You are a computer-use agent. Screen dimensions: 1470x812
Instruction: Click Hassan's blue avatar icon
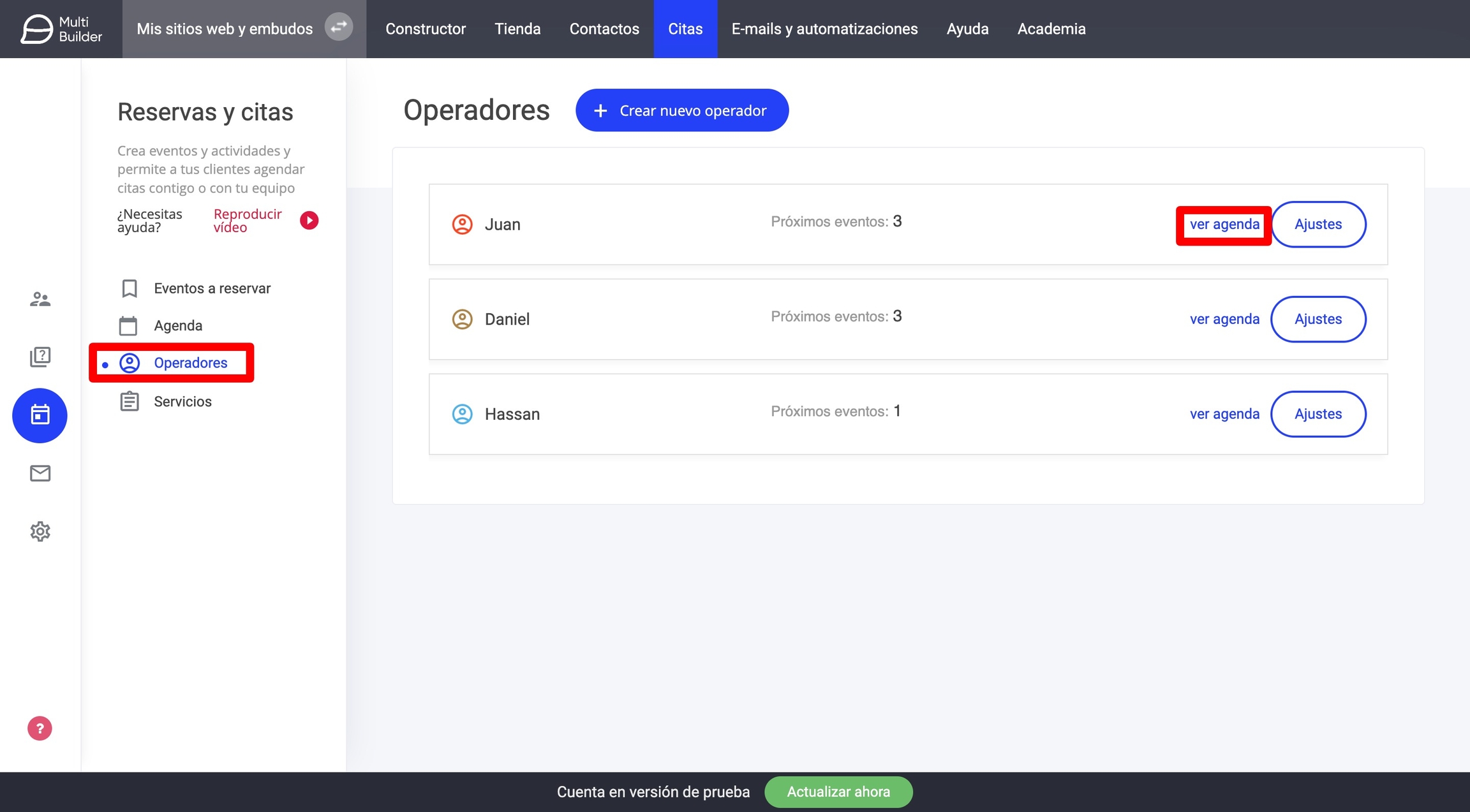[462, 414]
